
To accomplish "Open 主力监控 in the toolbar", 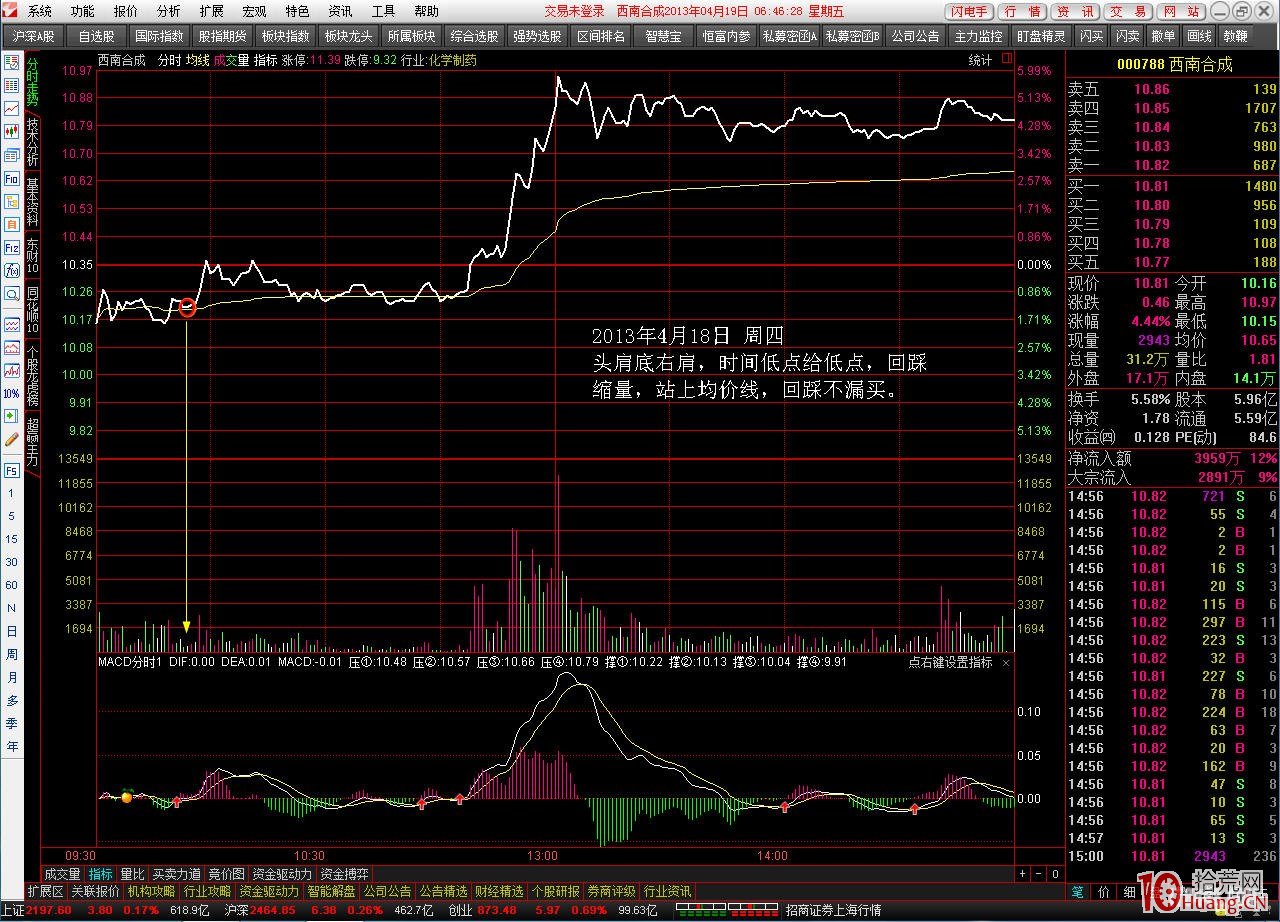I will [x=978, y=36].
